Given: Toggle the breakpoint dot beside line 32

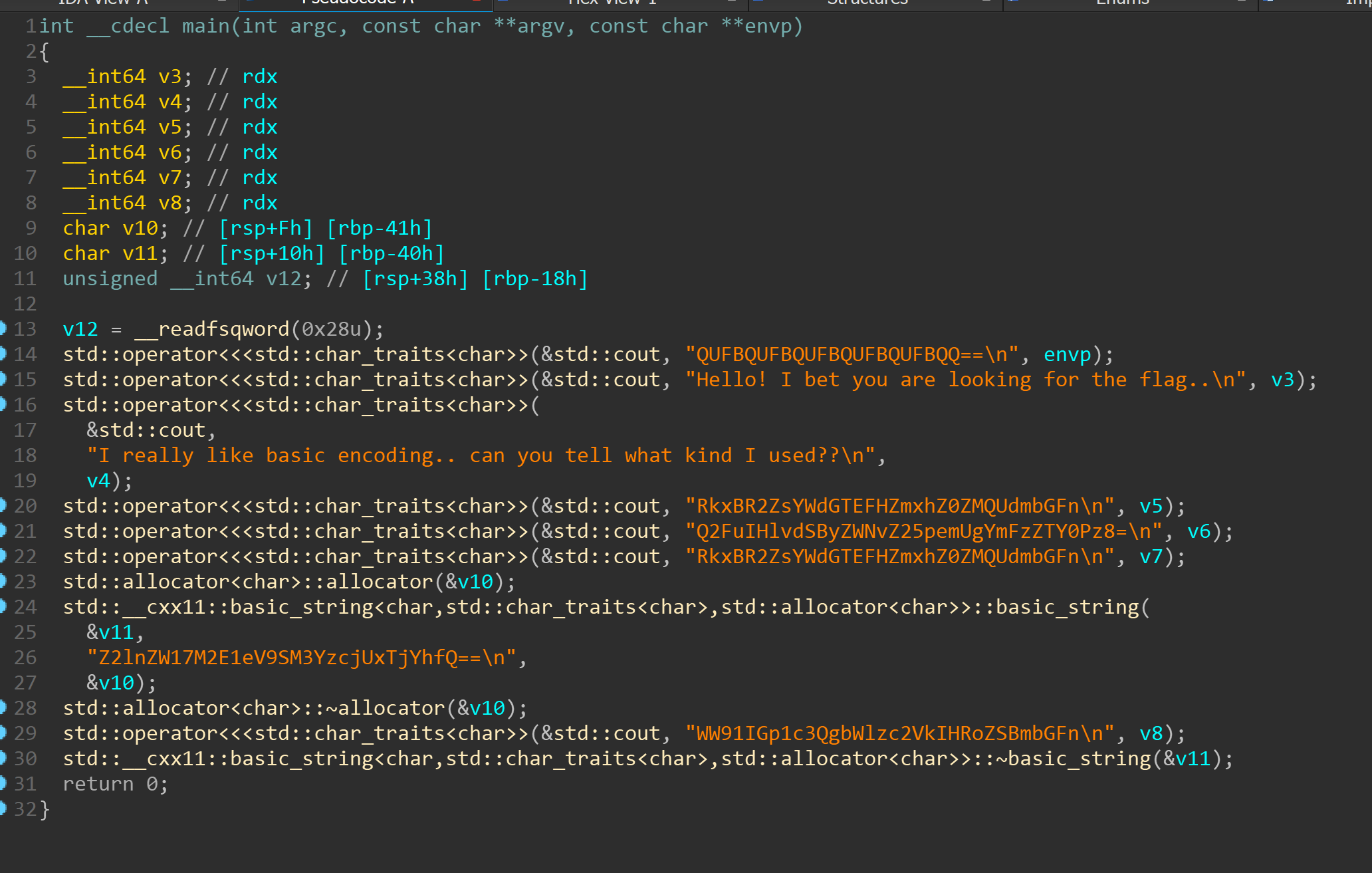Looking at the screenshot, I should point(2,809).
